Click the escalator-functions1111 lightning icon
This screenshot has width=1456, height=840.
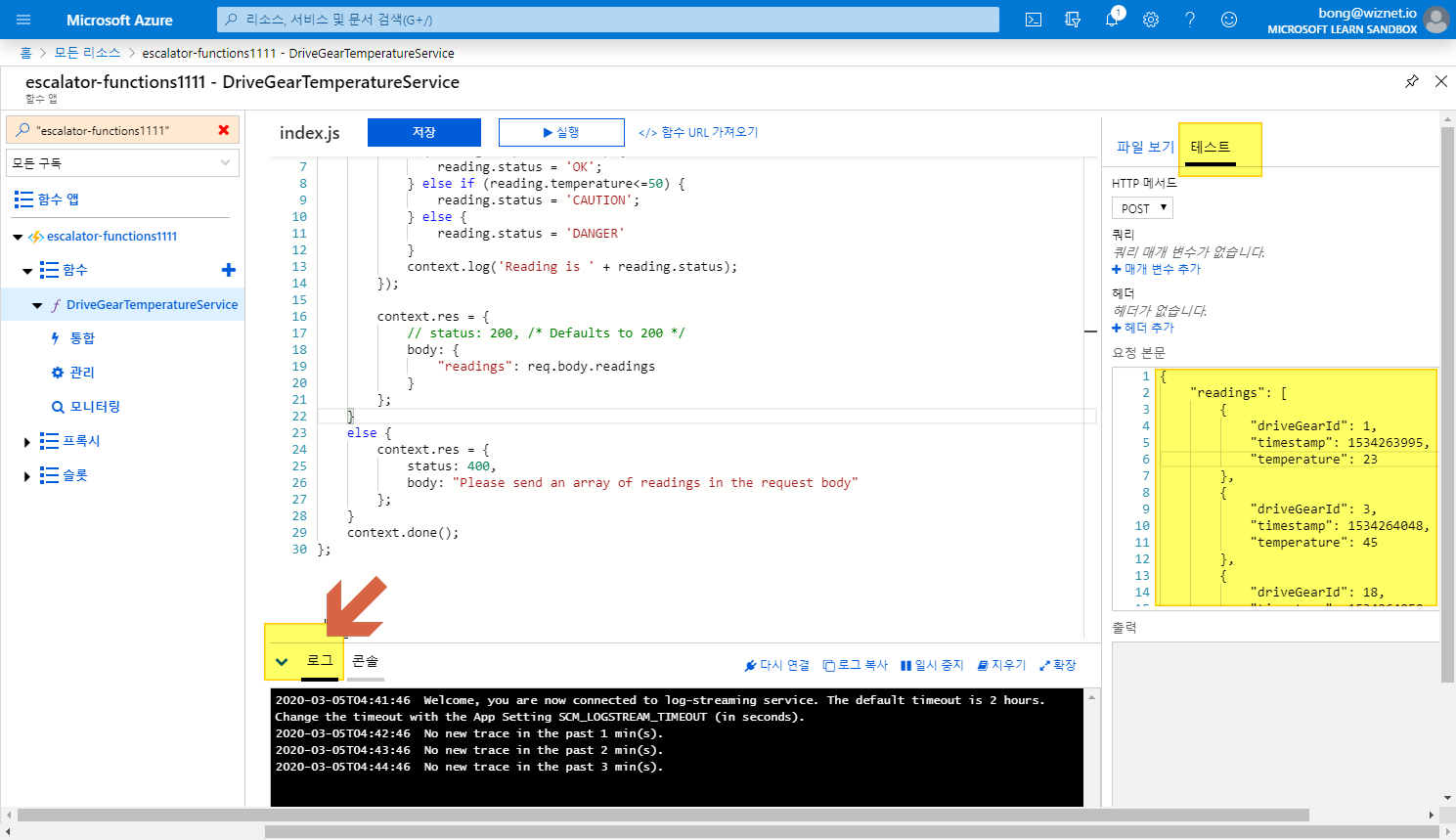[36, 237]
